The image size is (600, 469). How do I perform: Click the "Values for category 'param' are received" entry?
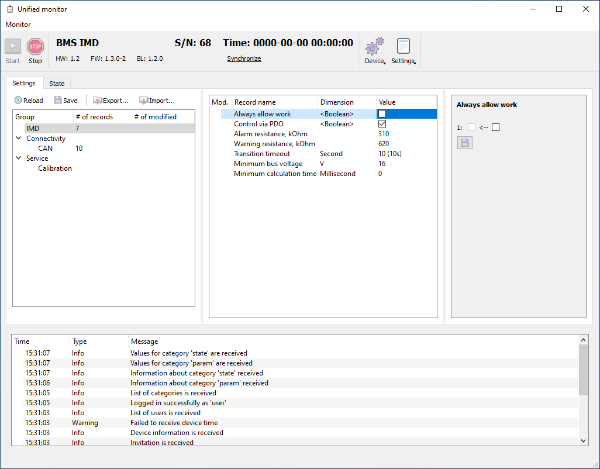pos(191,363)
